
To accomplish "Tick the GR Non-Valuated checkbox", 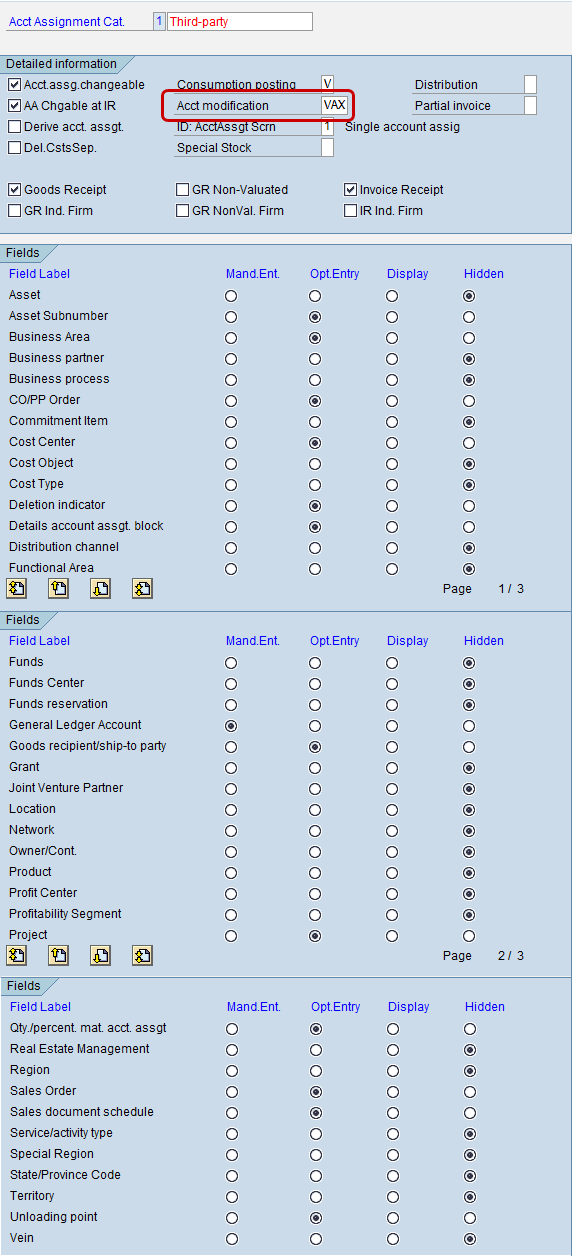I will click(183, 190).
